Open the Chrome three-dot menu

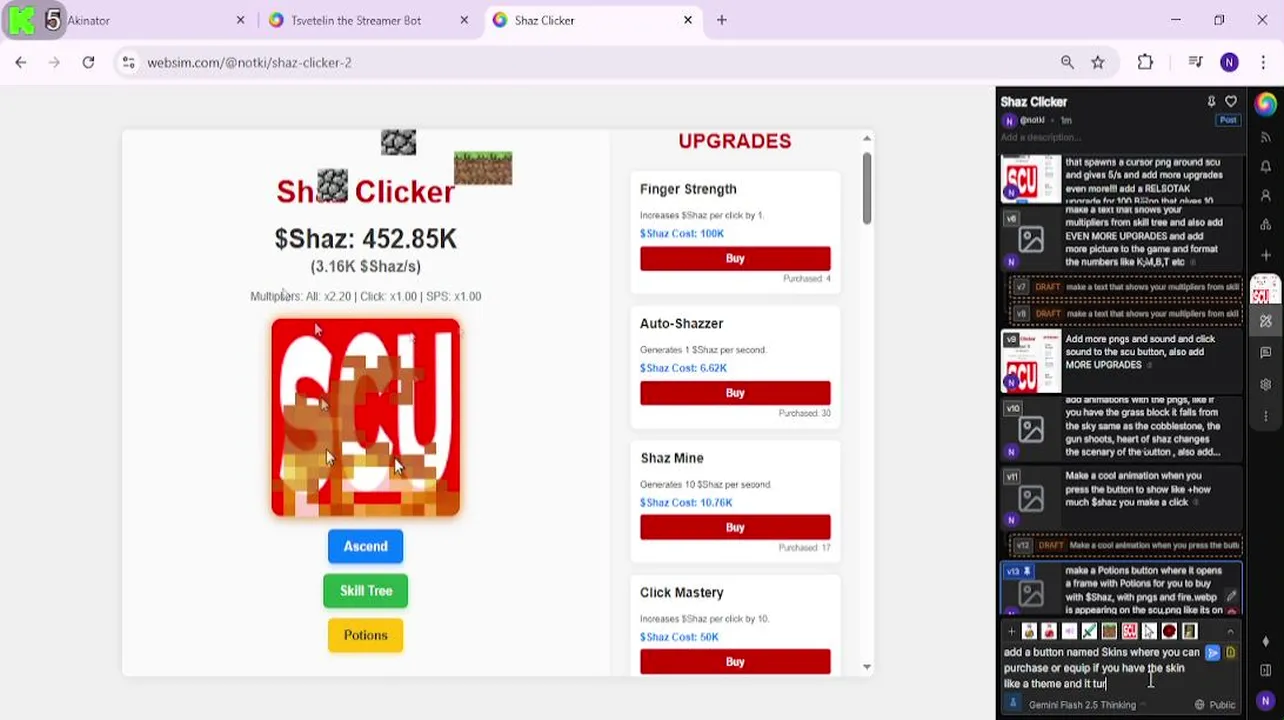(x=1262, y=62)
